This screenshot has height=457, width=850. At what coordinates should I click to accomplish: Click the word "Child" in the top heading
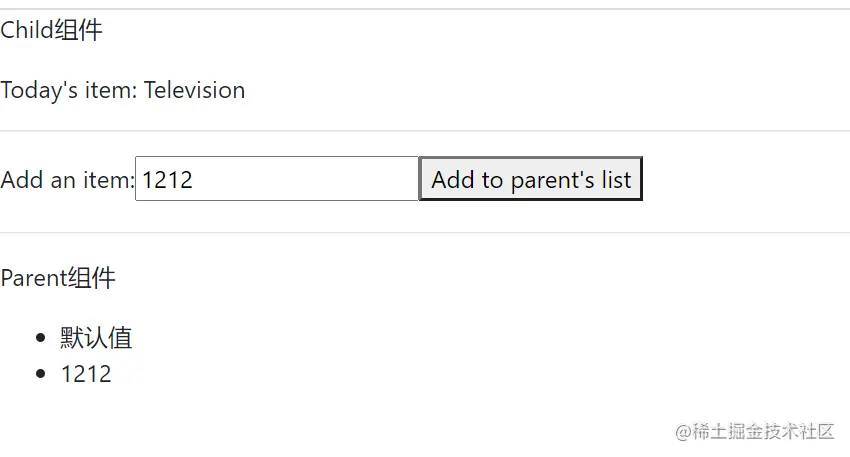coord(27,31)
